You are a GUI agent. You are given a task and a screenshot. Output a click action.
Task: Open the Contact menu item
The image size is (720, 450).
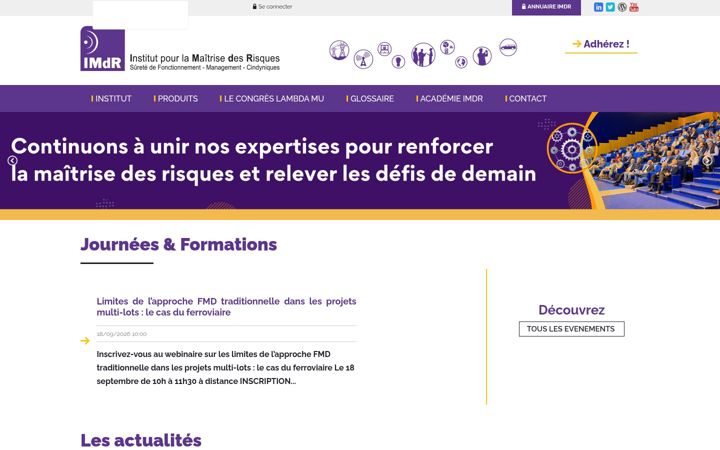click(x=526, y=99)
